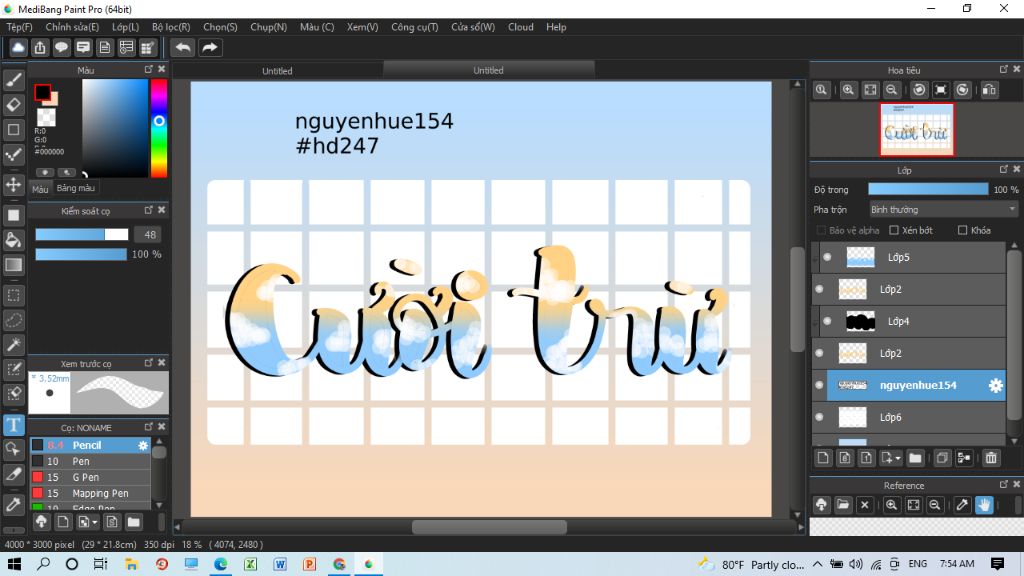Click the Undo arrow
The width and height of the screenshot is (1024, 576).
183,48
